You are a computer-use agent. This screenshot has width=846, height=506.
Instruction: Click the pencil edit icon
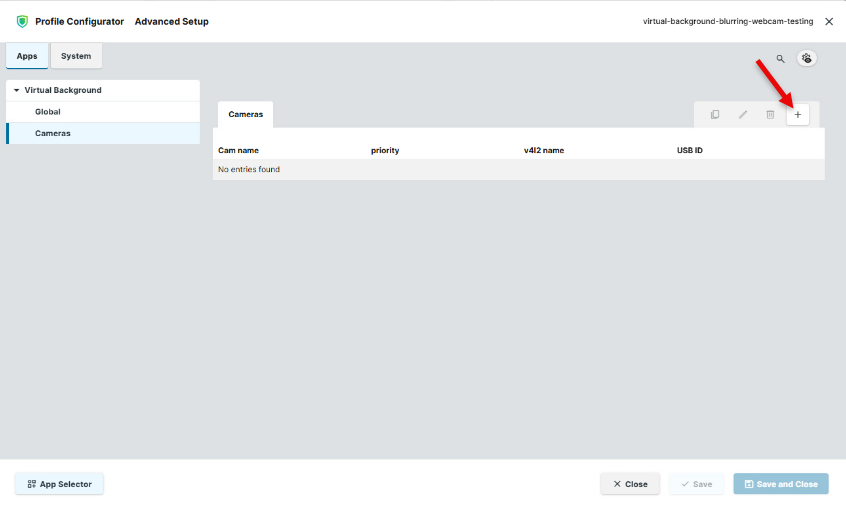(x=743, y=115)
